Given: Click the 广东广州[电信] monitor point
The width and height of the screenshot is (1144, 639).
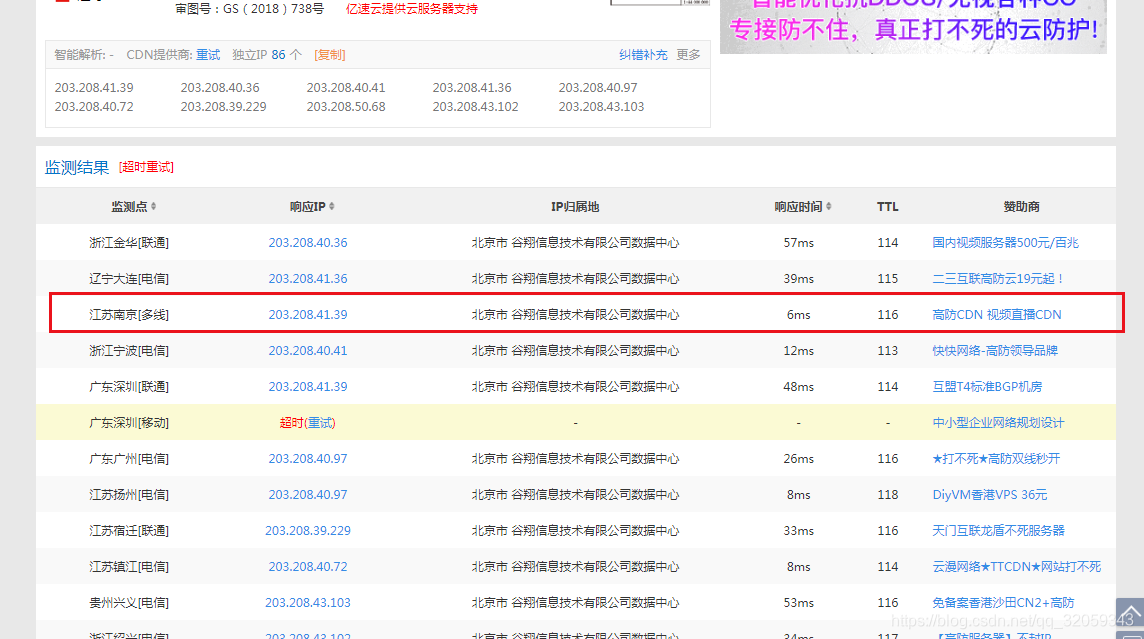Looking at the screenshot, I should (x=129, y=459).
